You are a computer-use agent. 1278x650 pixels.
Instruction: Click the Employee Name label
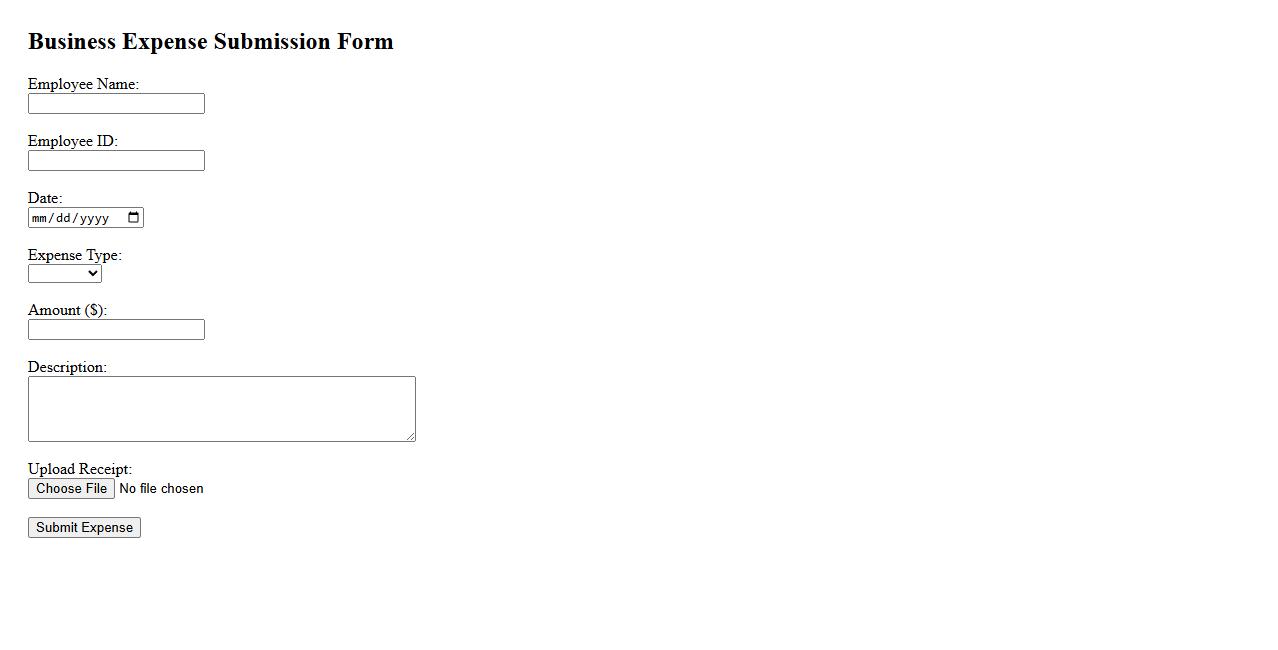[x=83, y=85]
